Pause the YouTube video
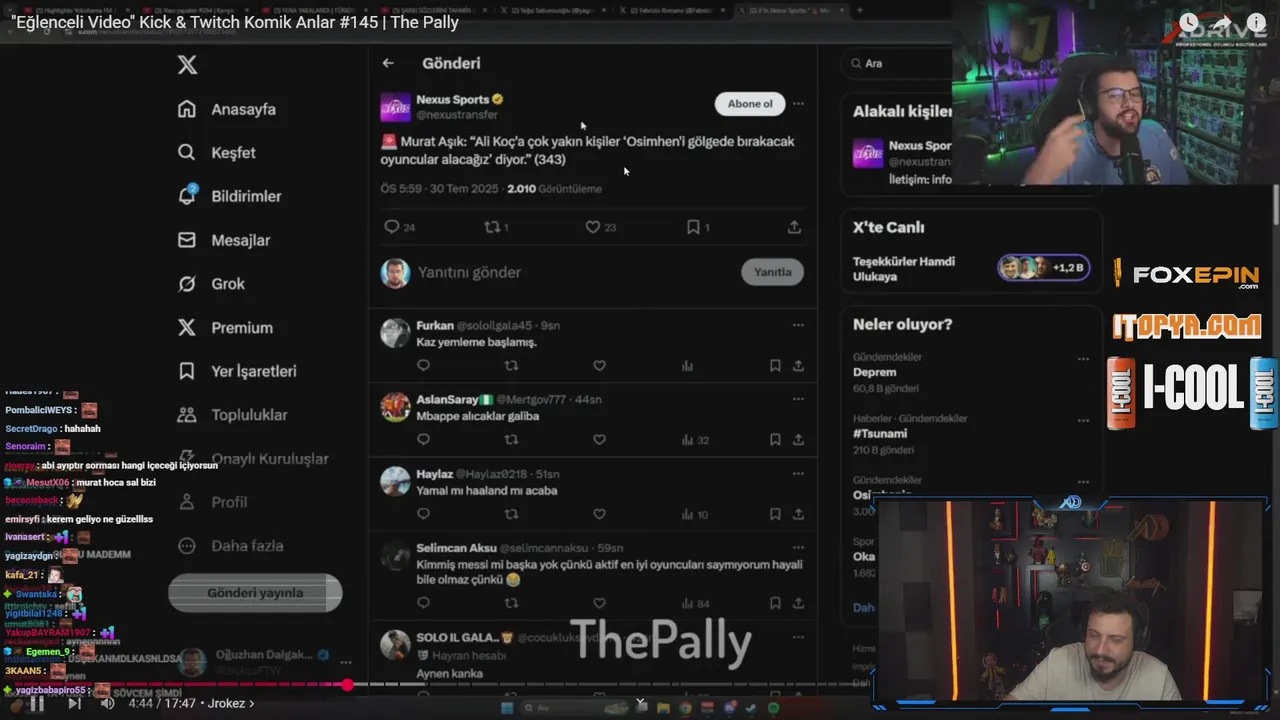Image resolution: width=1280 pixels, height=720 pixels. (x=37, y=703)
